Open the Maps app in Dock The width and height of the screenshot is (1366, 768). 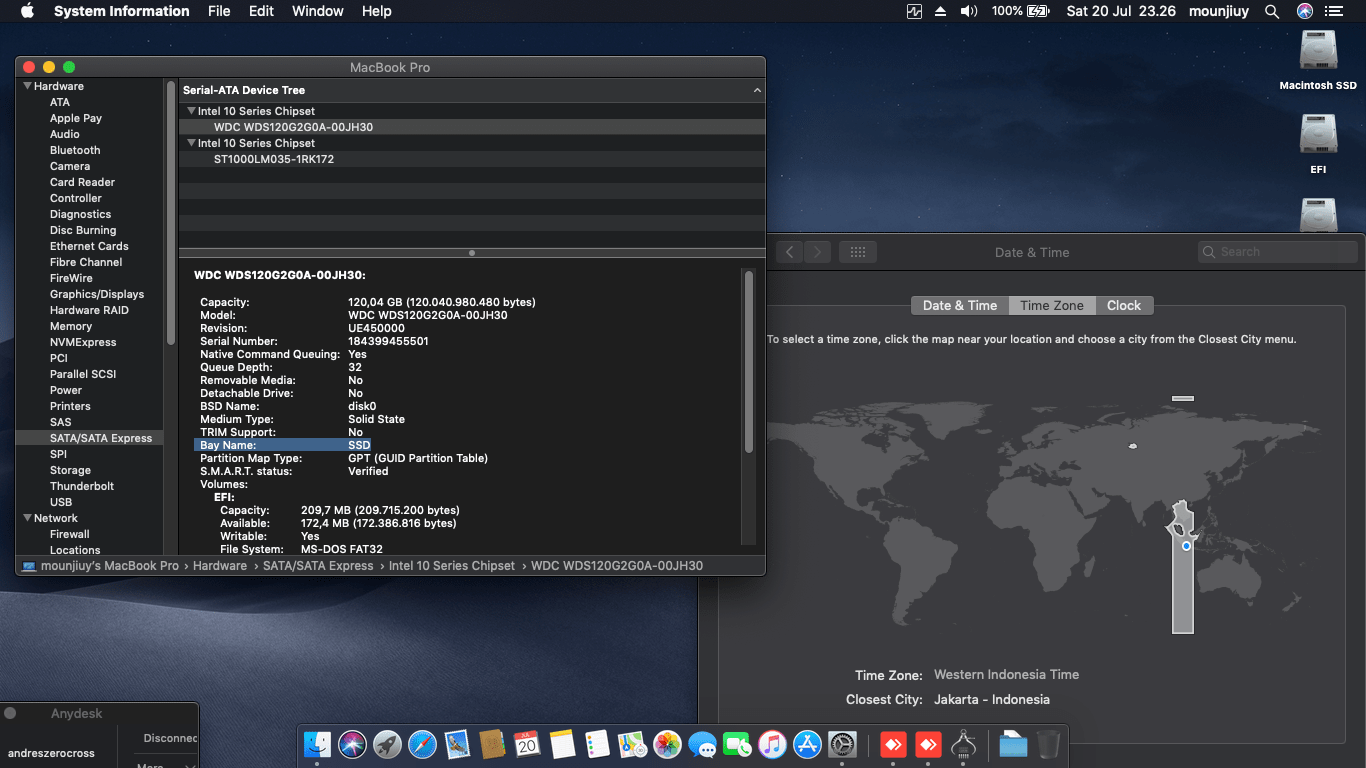[632, 744]
